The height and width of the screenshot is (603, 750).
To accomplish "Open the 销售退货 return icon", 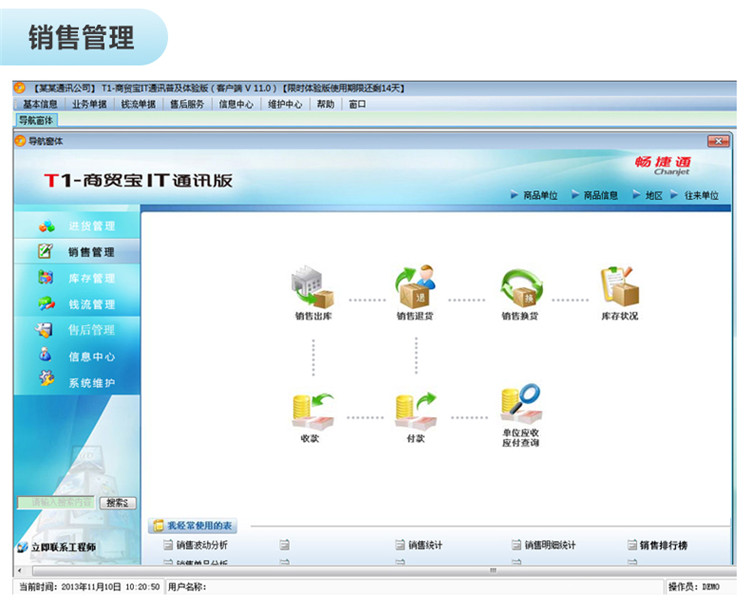I will click(x=416, y=286).
